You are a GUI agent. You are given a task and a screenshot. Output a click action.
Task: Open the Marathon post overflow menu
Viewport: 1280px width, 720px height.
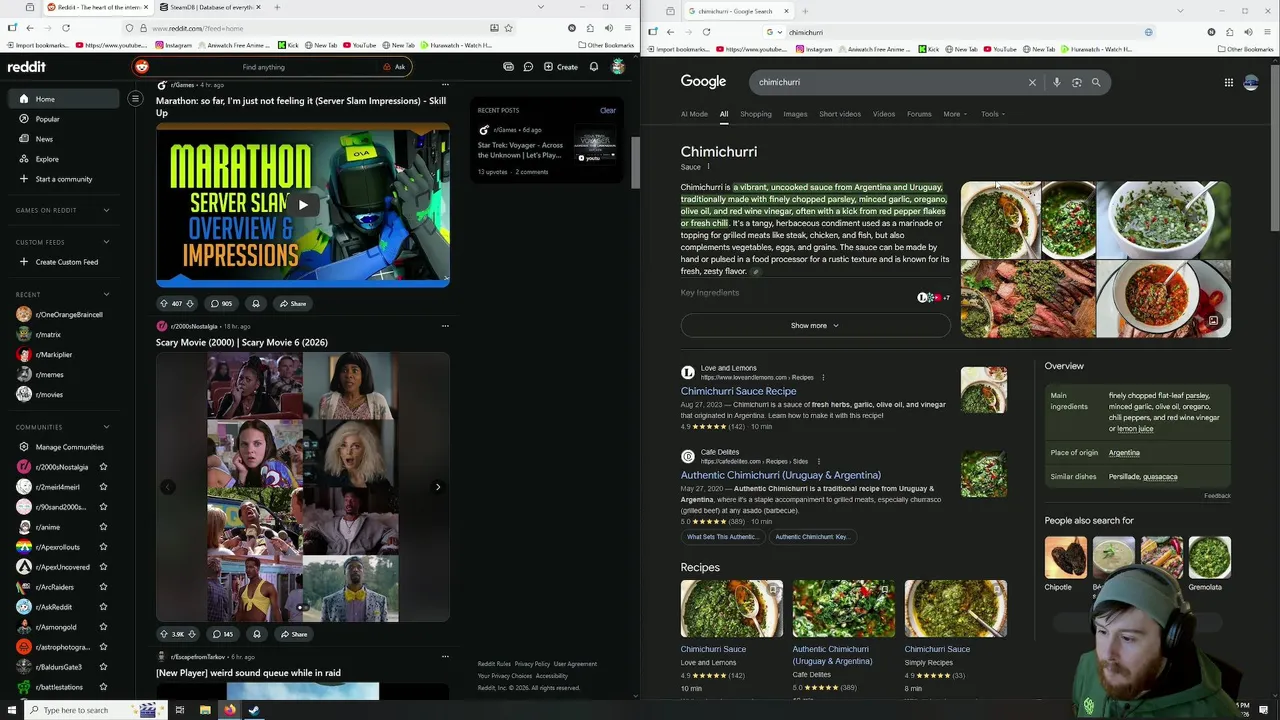[x=445, y=85]
